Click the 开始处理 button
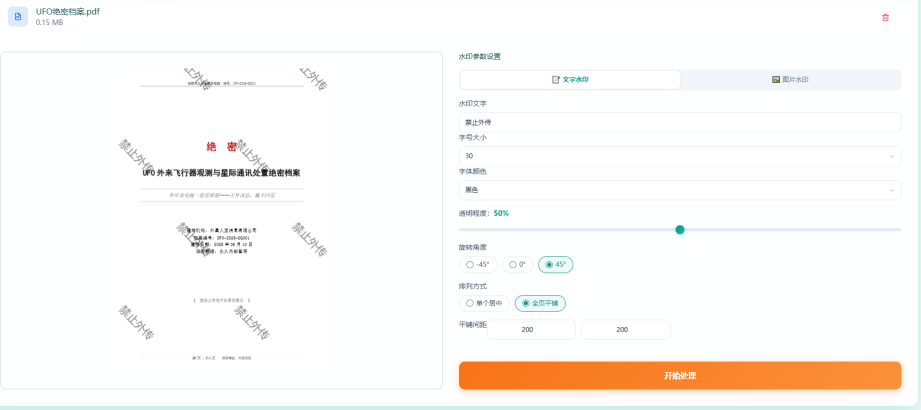The width and height of the screenshot is (921, 410). (x=680, y=375)
